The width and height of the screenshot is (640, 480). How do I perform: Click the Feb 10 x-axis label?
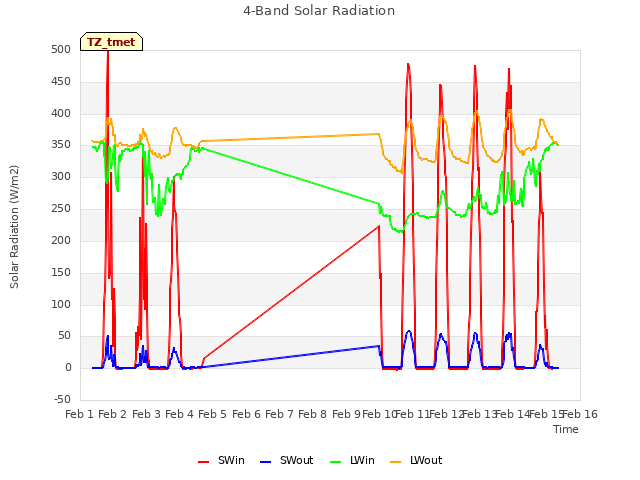click(x=380, y=415)
